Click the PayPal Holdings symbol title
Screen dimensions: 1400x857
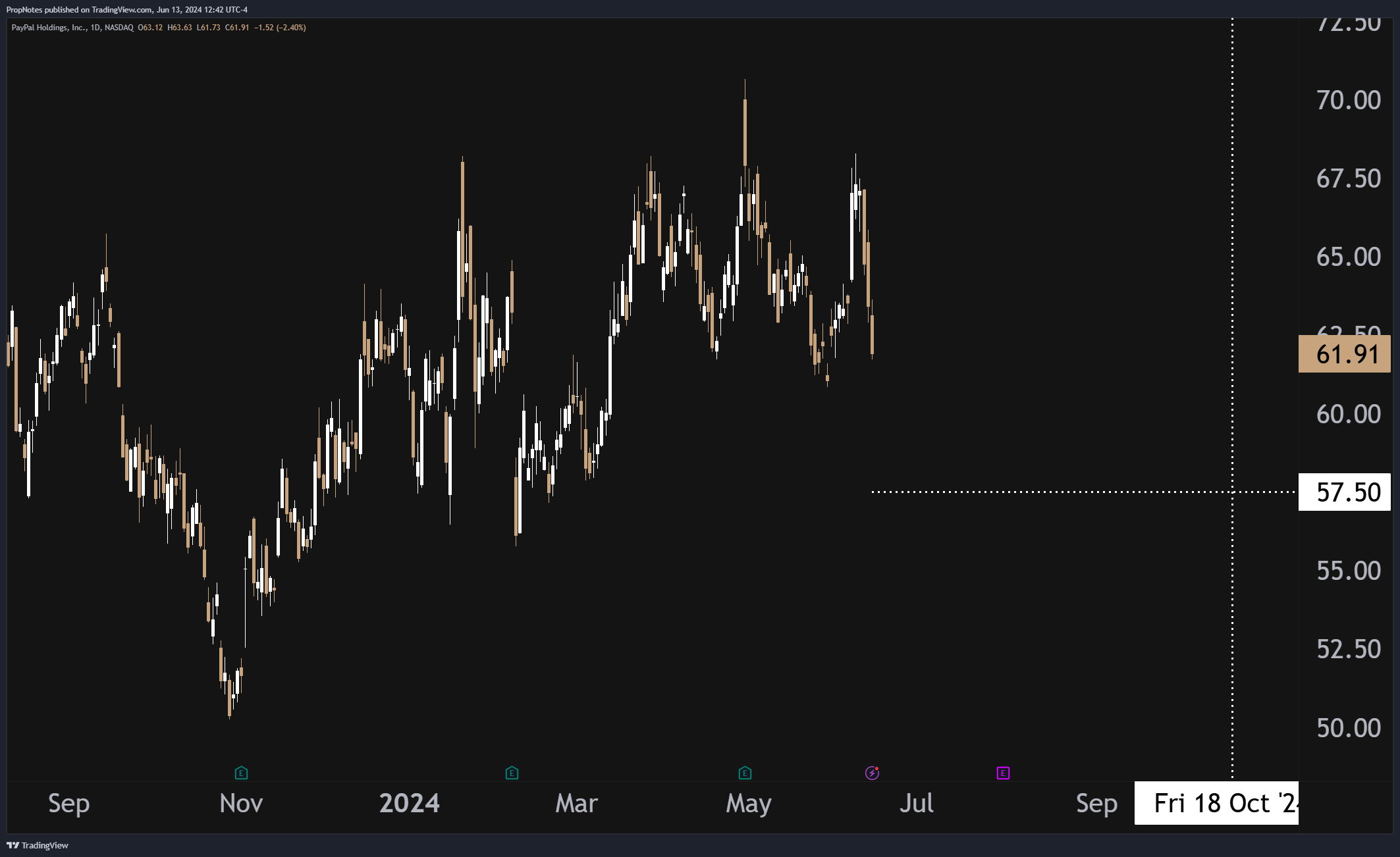coord(48,28)
